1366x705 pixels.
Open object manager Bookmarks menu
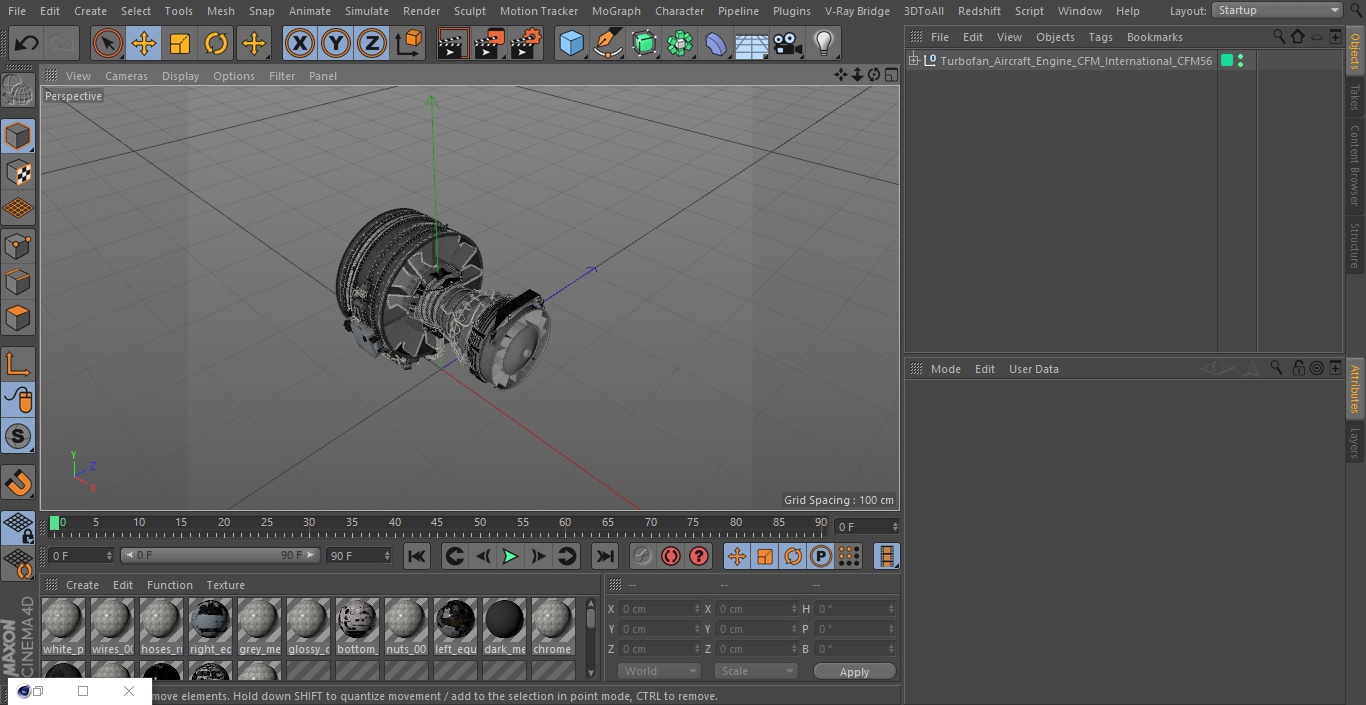tap(1154, 37)
